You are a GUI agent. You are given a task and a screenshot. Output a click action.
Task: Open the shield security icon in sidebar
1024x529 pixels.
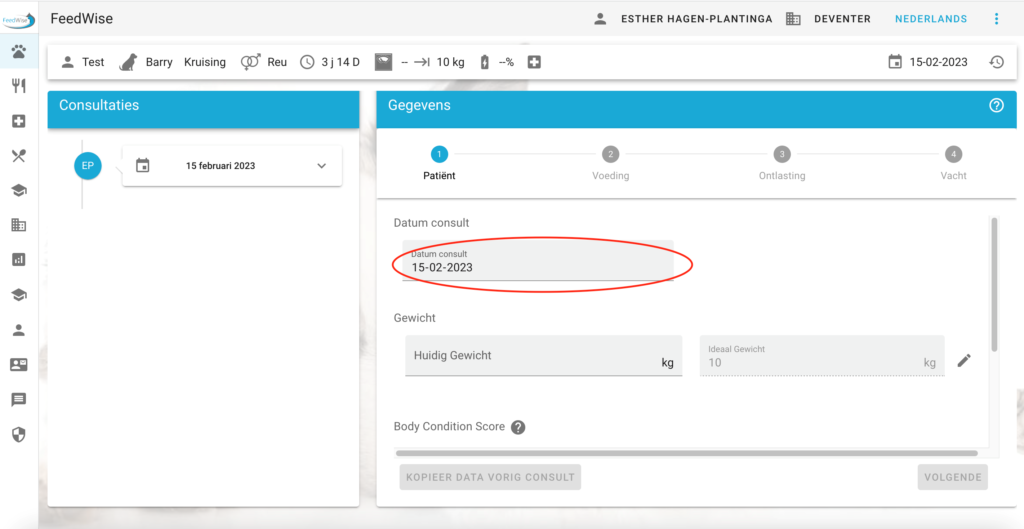[x=19, y=435]
